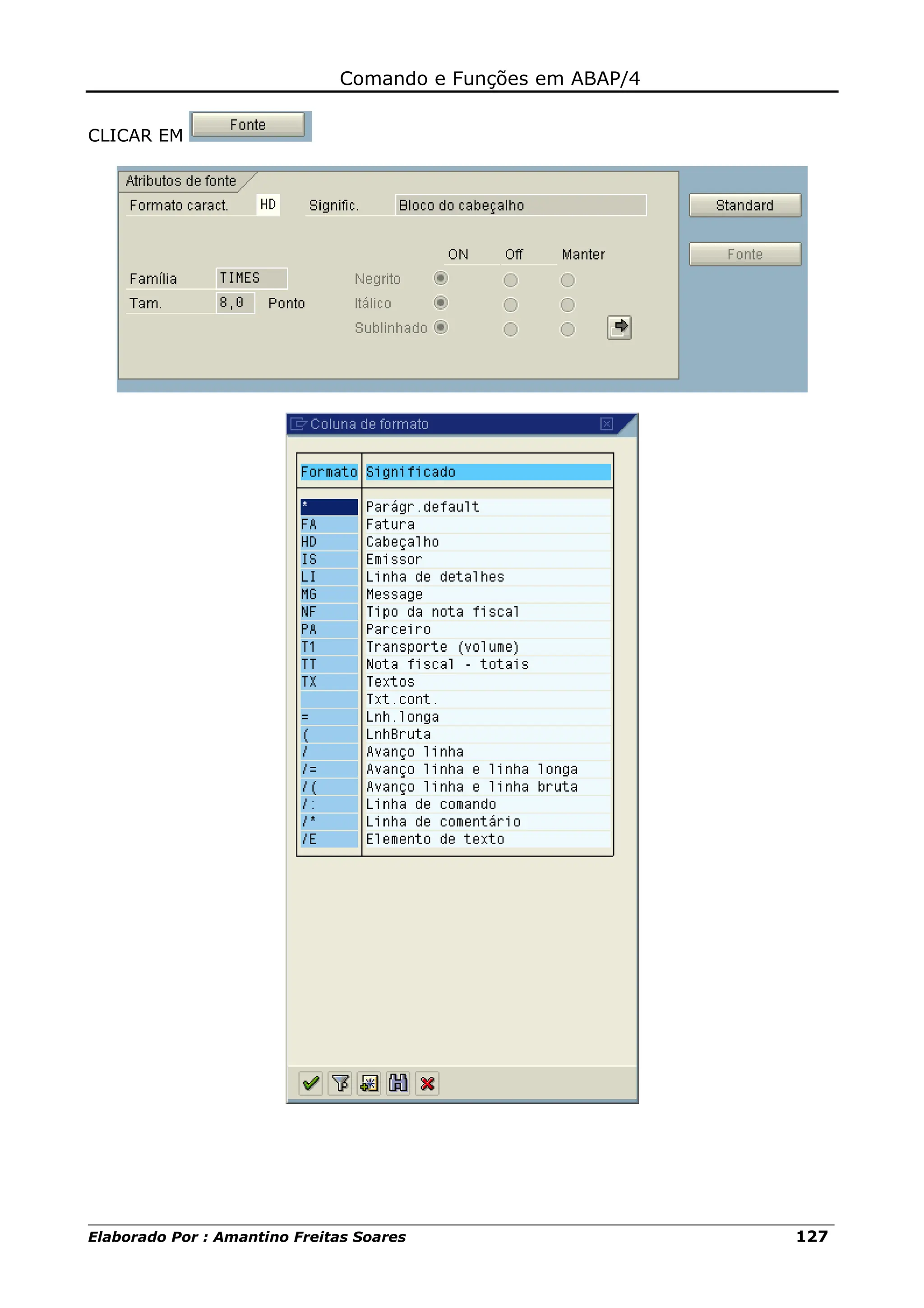Click the Tam. size field 8,0
Image resolution: width=924 pixels, height=1308 pixels.
tap(235, 302)
